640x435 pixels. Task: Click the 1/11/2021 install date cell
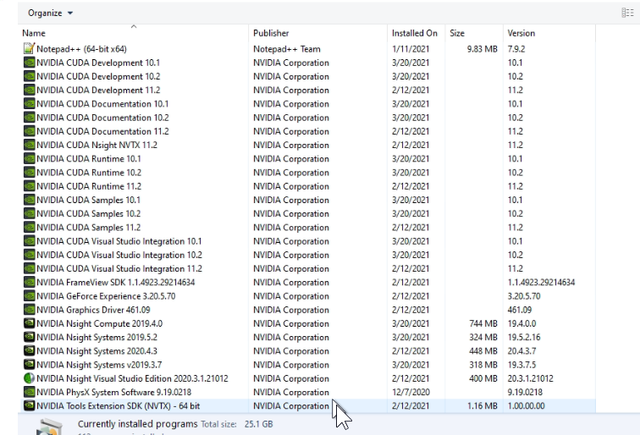tap(411, 49)
